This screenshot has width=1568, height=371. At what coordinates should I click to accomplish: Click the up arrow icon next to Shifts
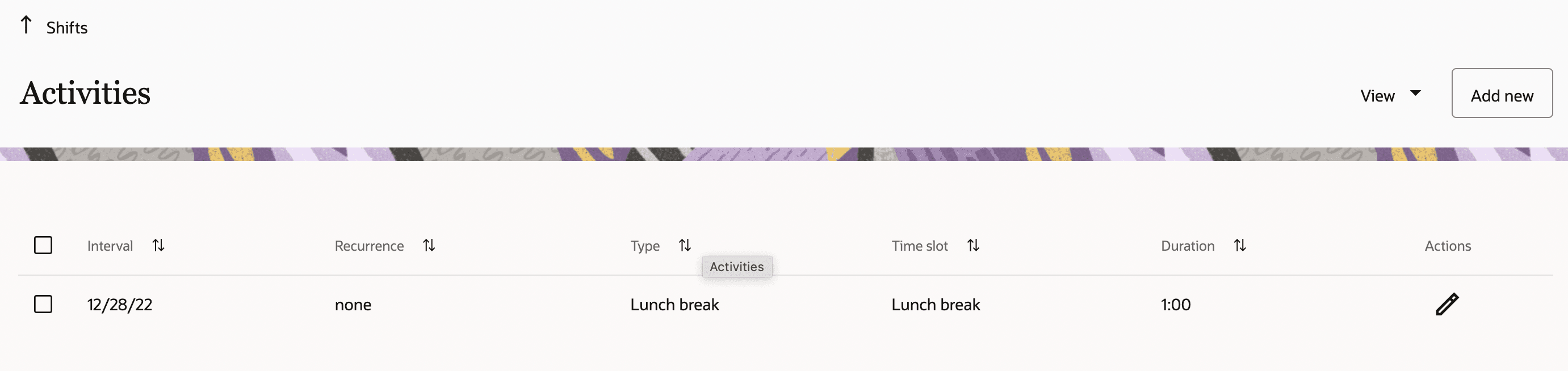[x=26, y=24]
